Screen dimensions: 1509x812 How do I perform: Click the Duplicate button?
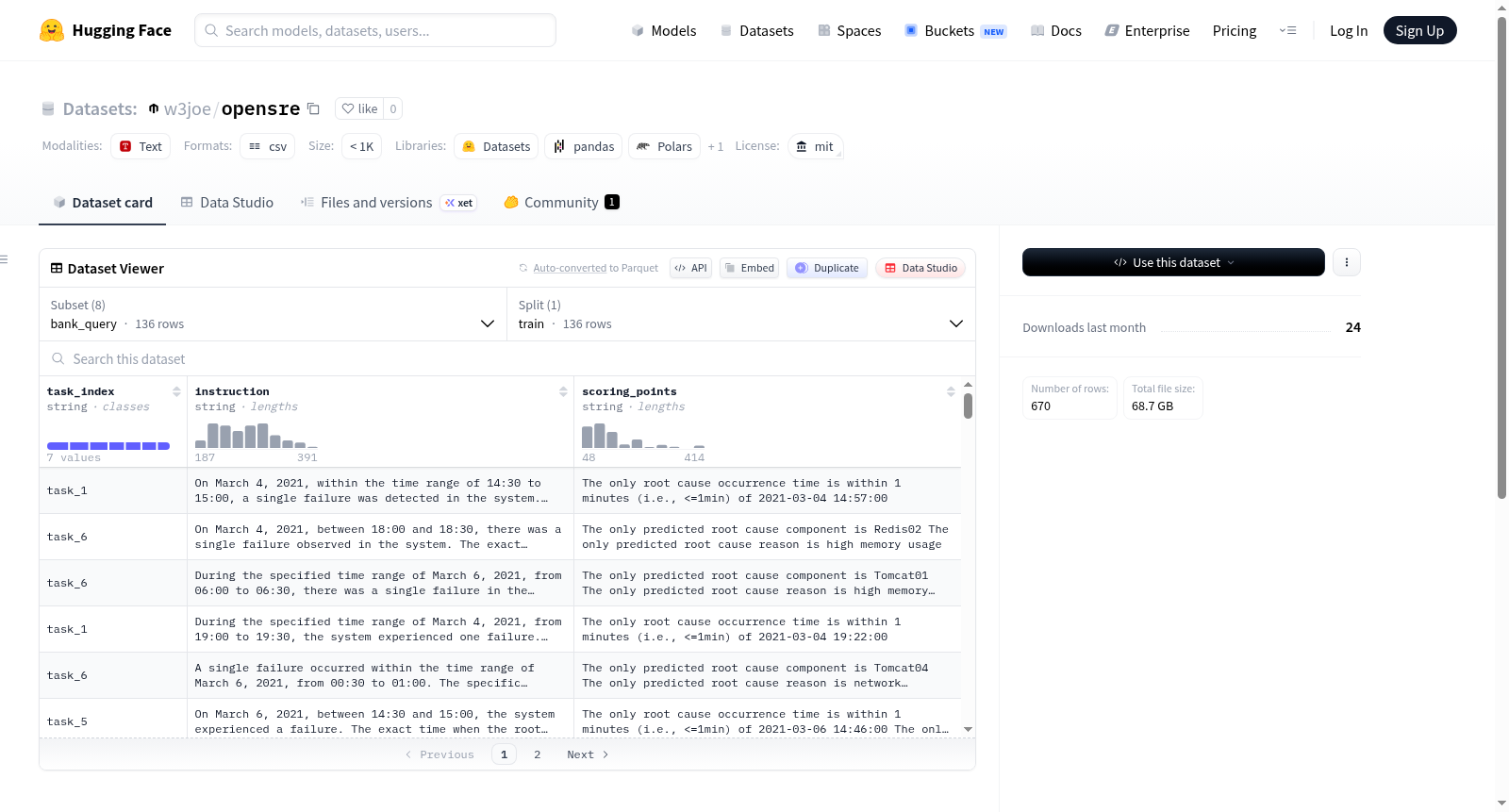(x=827, y=268)
